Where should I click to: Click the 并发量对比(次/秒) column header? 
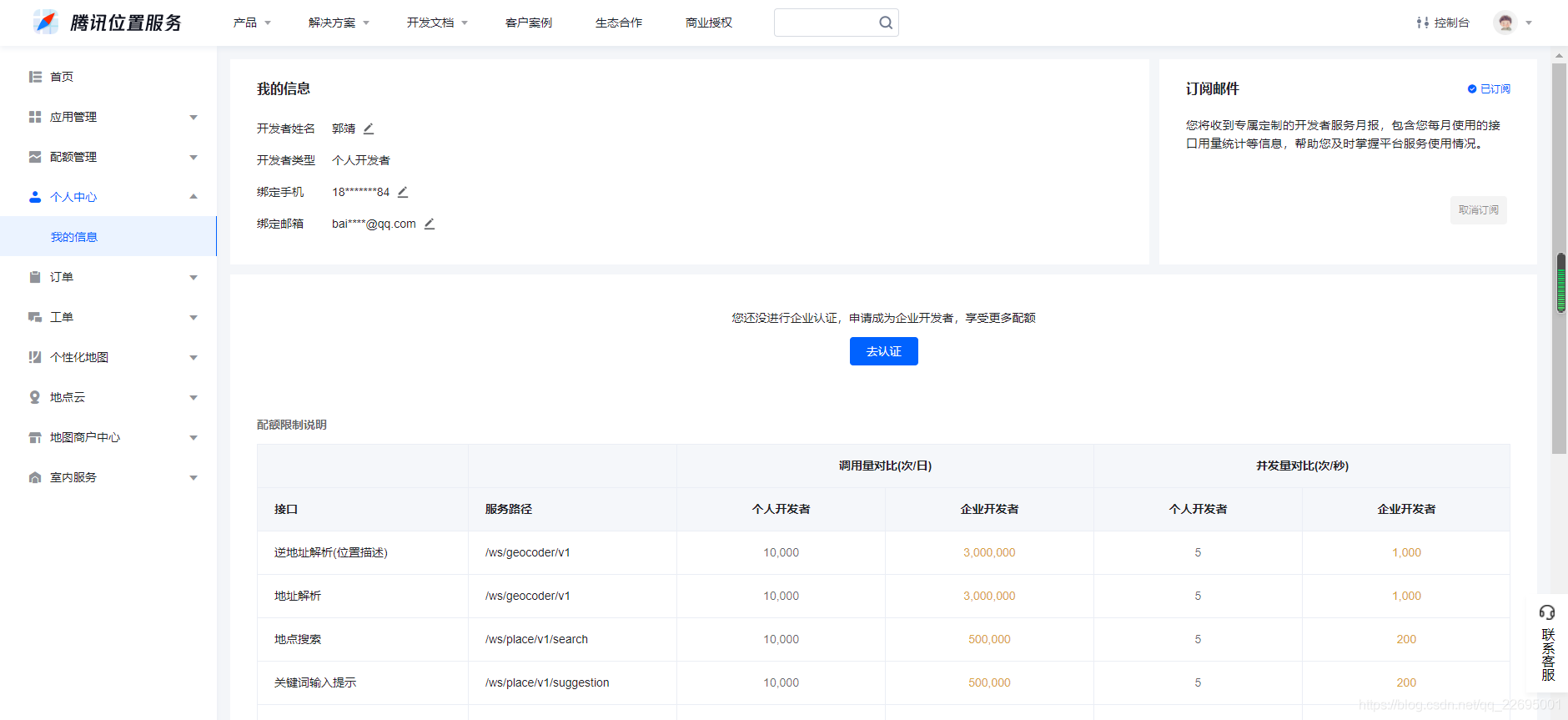click(x=1302, y=466)
